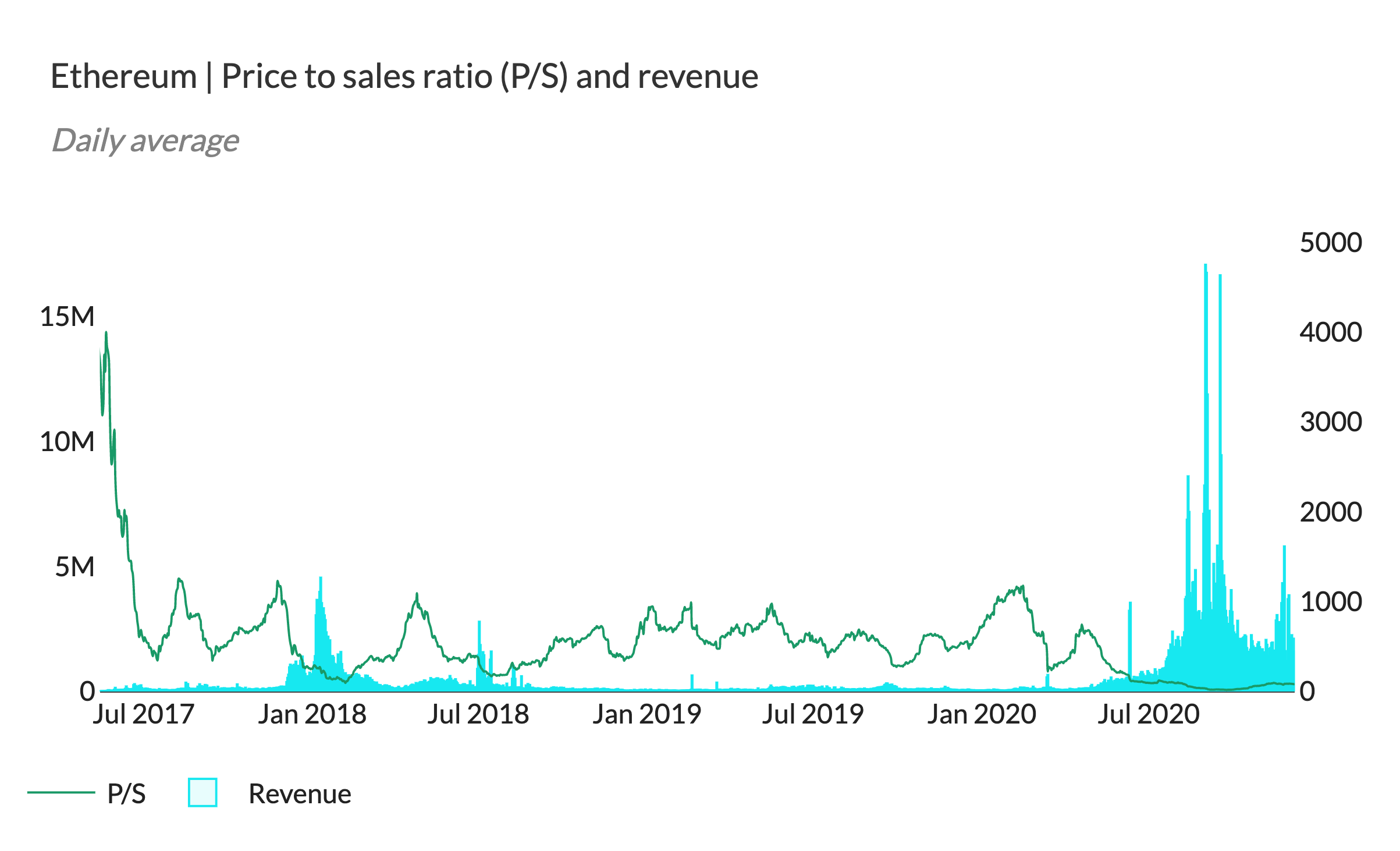Click the 5000 right axis label
Viewport: 1400px width, 851px height.
tap(1331, 242)
